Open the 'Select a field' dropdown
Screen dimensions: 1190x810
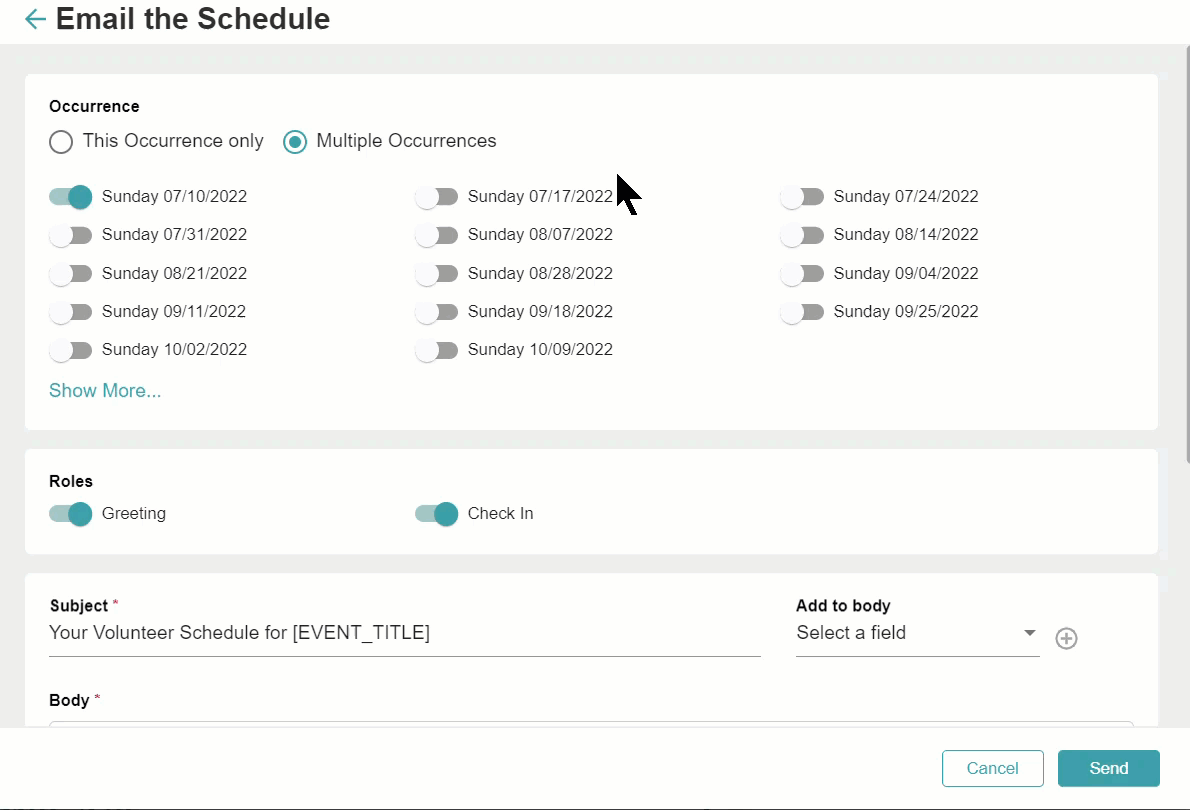[915, 633]
